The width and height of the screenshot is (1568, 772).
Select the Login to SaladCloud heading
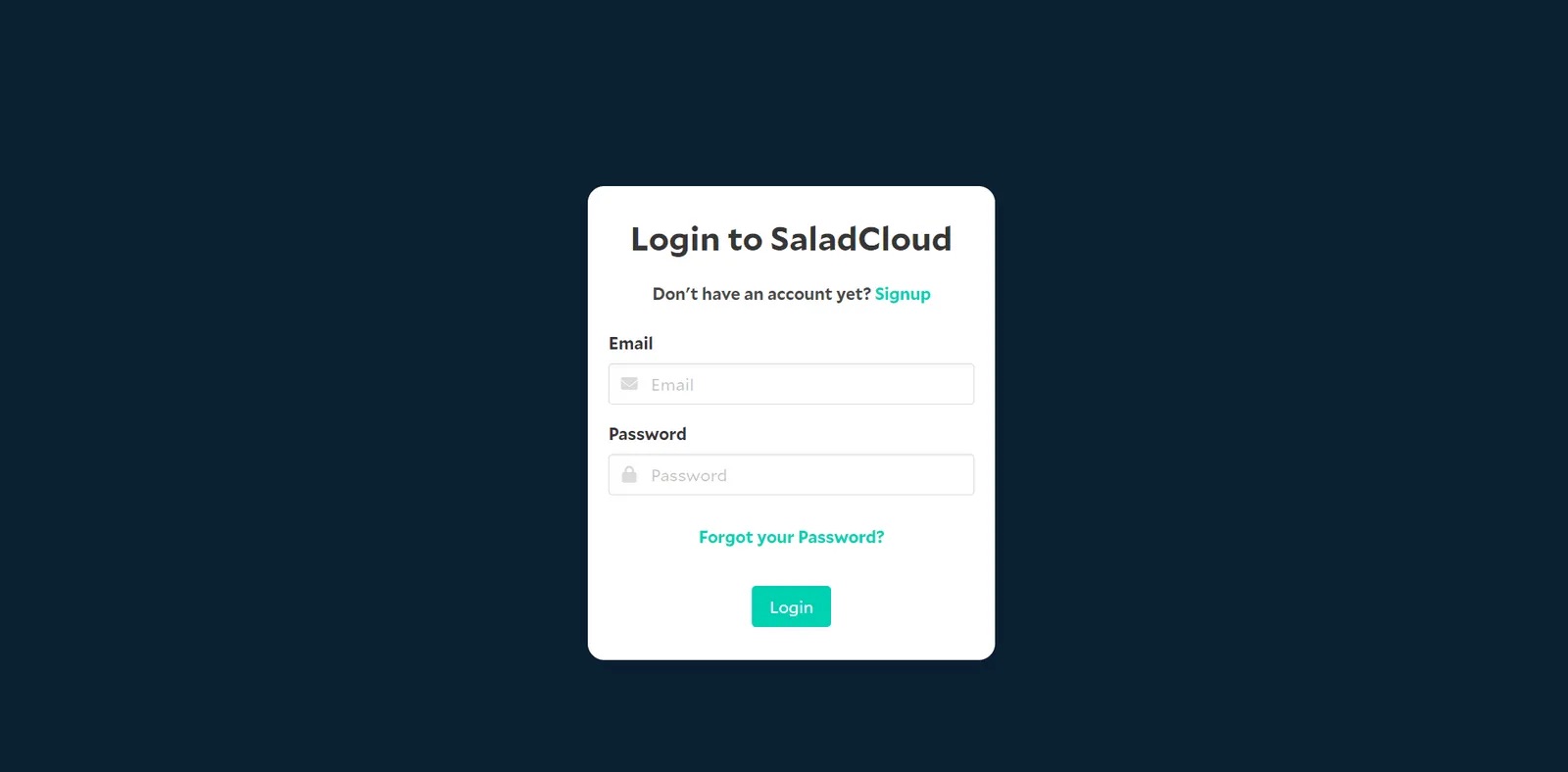[791, 239]
